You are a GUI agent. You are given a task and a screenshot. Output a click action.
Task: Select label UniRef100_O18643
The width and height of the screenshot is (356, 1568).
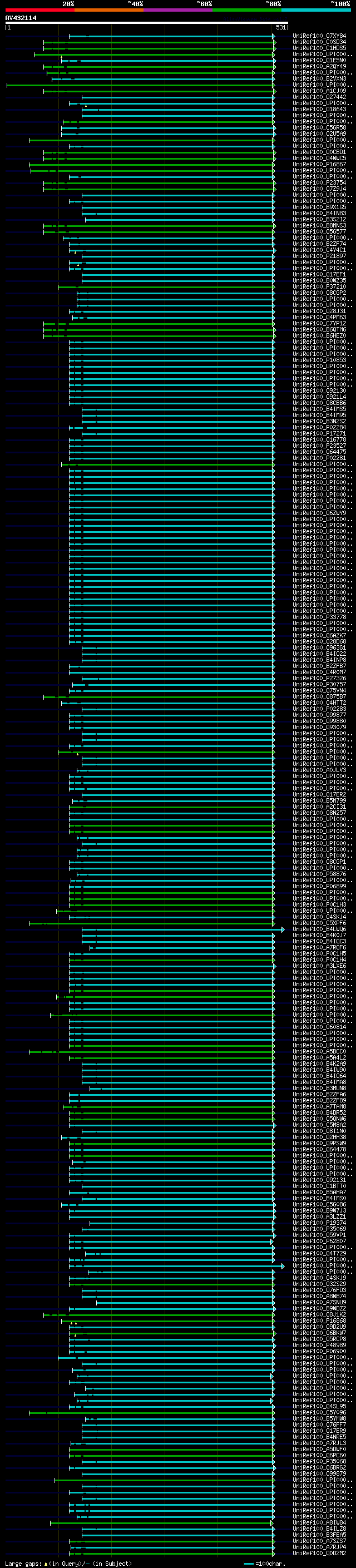pyautogui.click(x=319, y=110)
